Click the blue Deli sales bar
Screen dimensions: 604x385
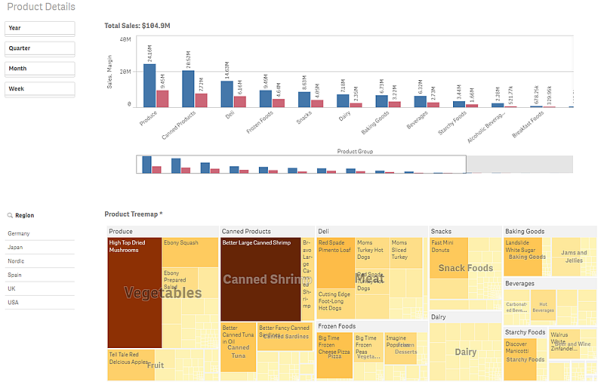tap(227, 94)
